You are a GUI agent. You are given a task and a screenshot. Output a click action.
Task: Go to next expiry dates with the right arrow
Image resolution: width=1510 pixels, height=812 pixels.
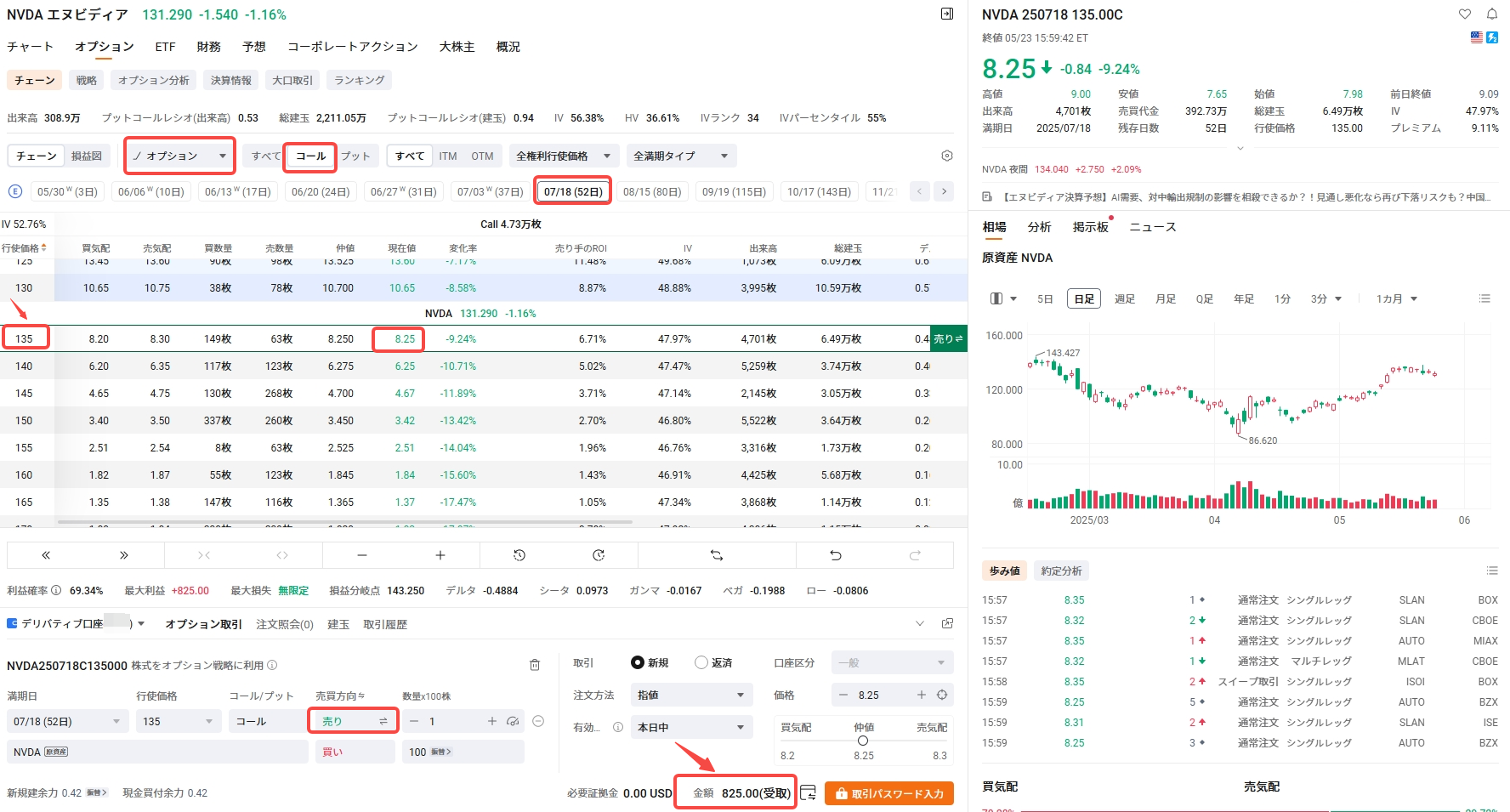(x=944, y=191)
